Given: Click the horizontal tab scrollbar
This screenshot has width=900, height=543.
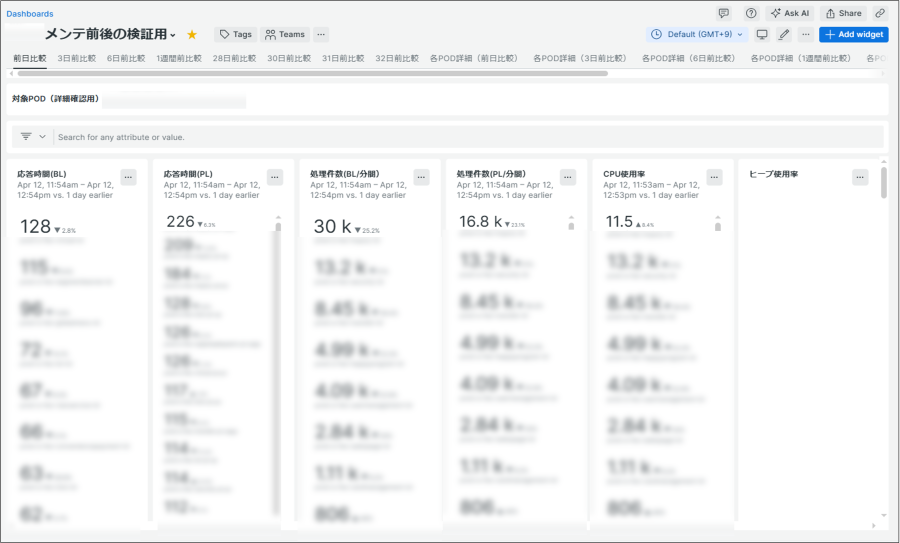Looking at the screenshot, I should [313, 73].
